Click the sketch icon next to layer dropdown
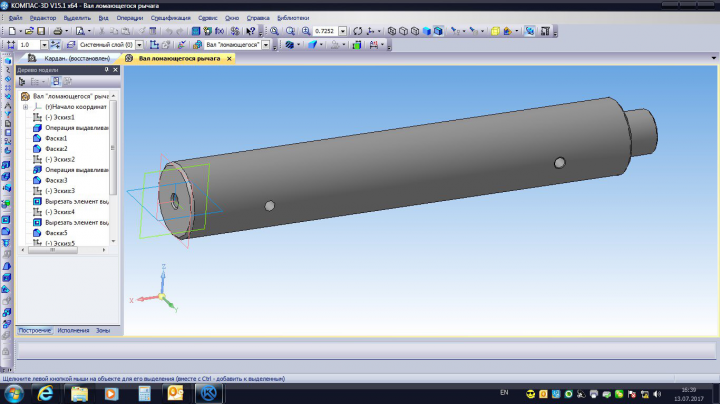This screenshot has height=404, width=720. tap(154, 45)
